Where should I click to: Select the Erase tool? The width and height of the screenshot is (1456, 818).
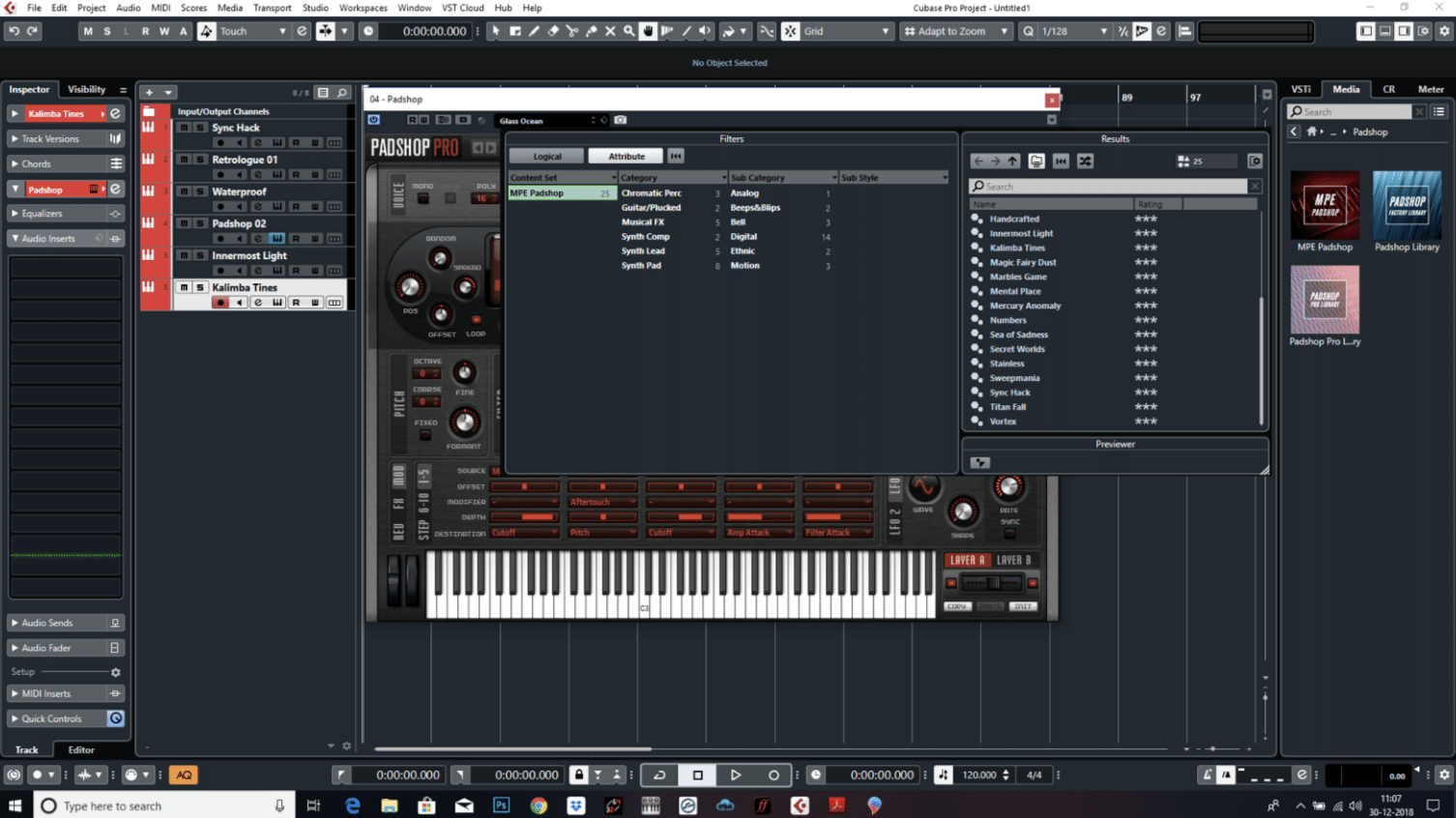click(553, 31)
